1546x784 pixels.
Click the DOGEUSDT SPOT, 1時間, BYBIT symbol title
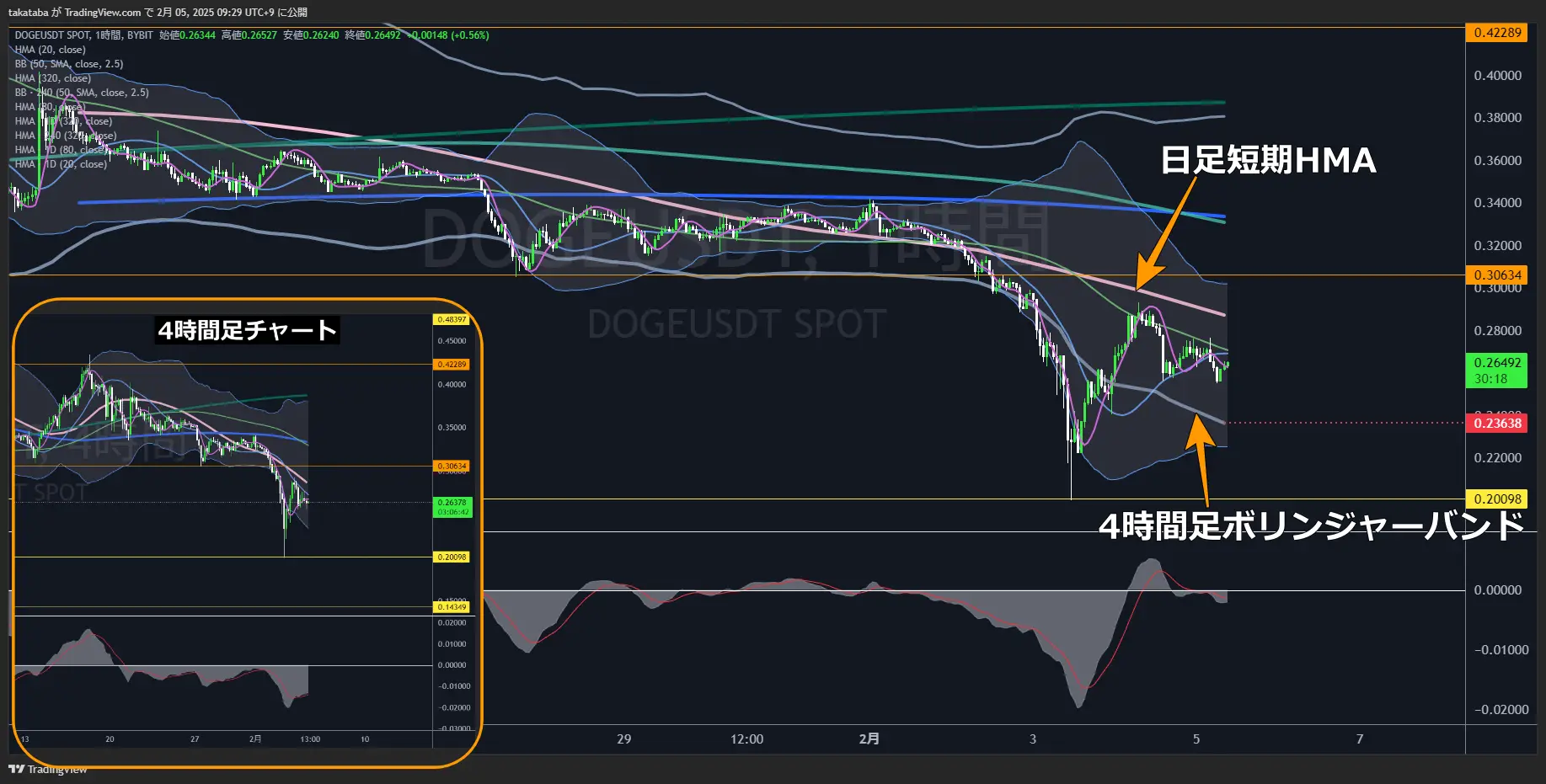(84, 35)
